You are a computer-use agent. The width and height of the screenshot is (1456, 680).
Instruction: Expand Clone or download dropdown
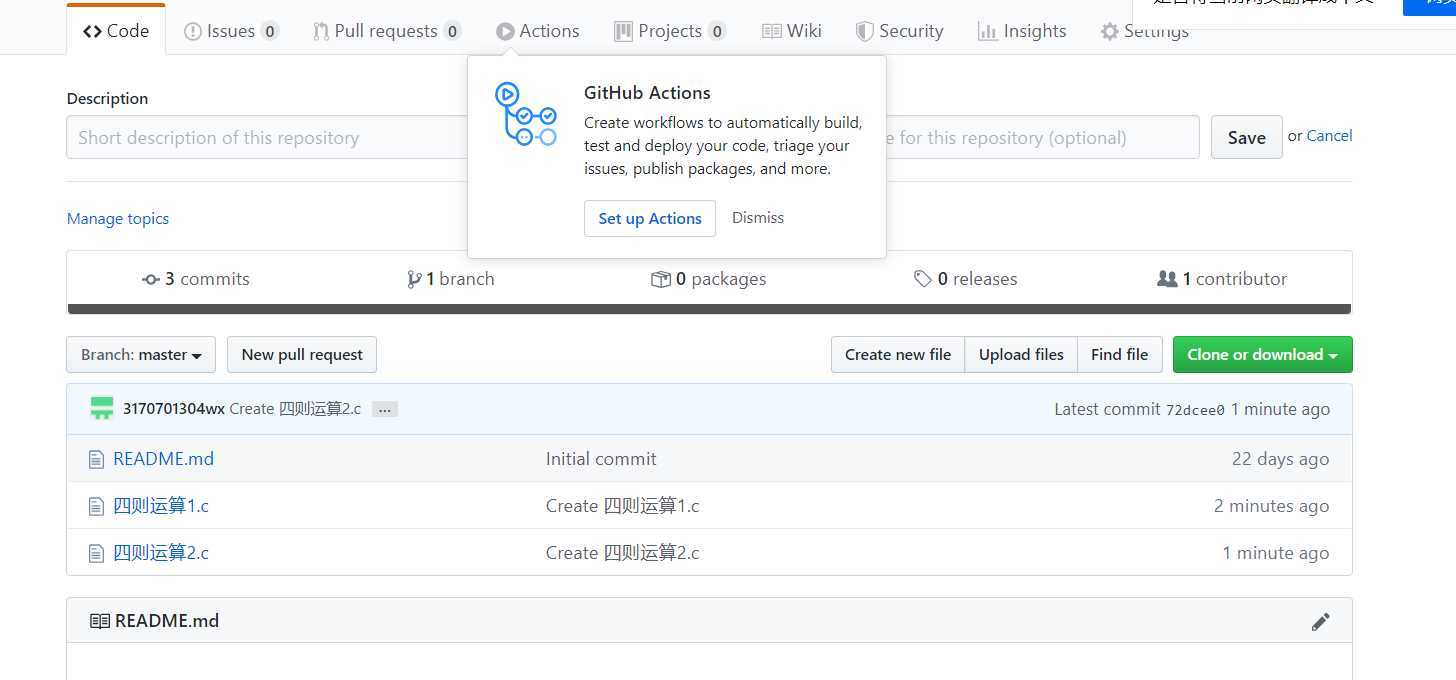click(x=1263, y=355)
